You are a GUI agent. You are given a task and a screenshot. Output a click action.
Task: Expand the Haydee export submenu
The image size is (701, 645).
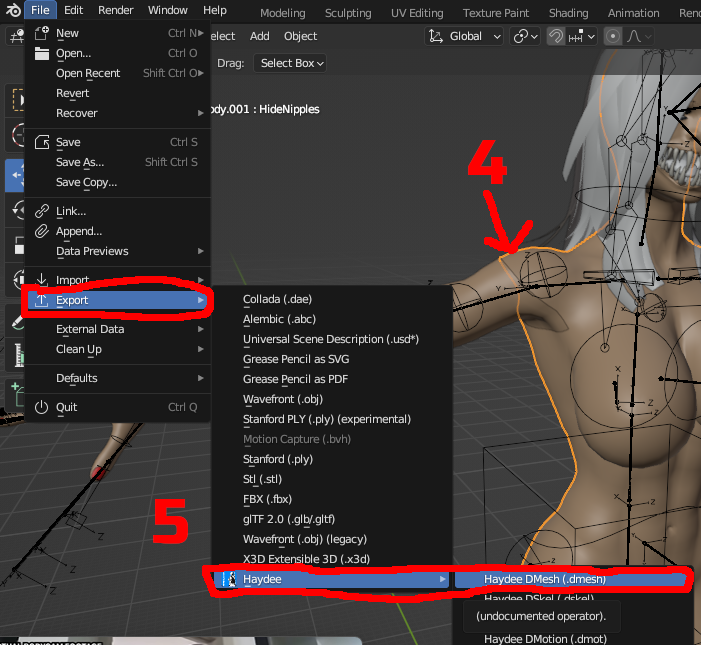point(332,579)
